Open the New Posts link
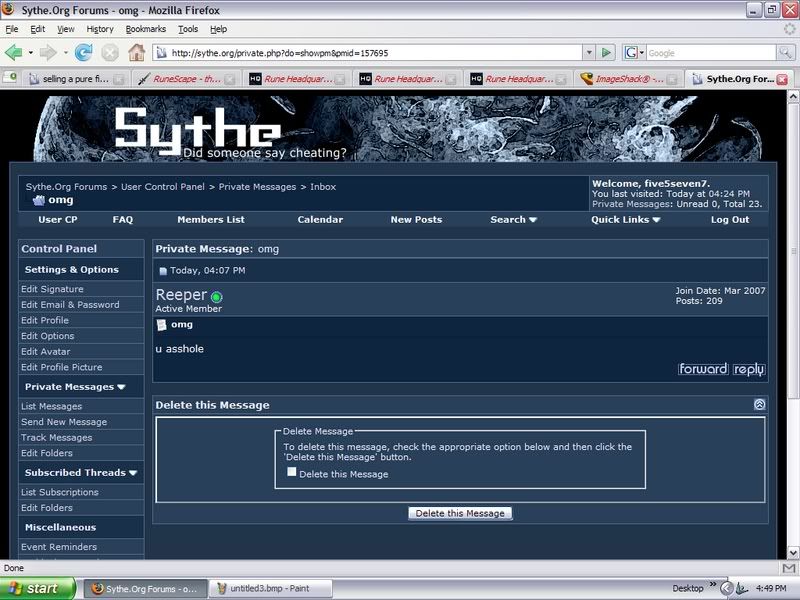Image resolution: width=800 pixels, height=600 pixels. click(416, 220)
